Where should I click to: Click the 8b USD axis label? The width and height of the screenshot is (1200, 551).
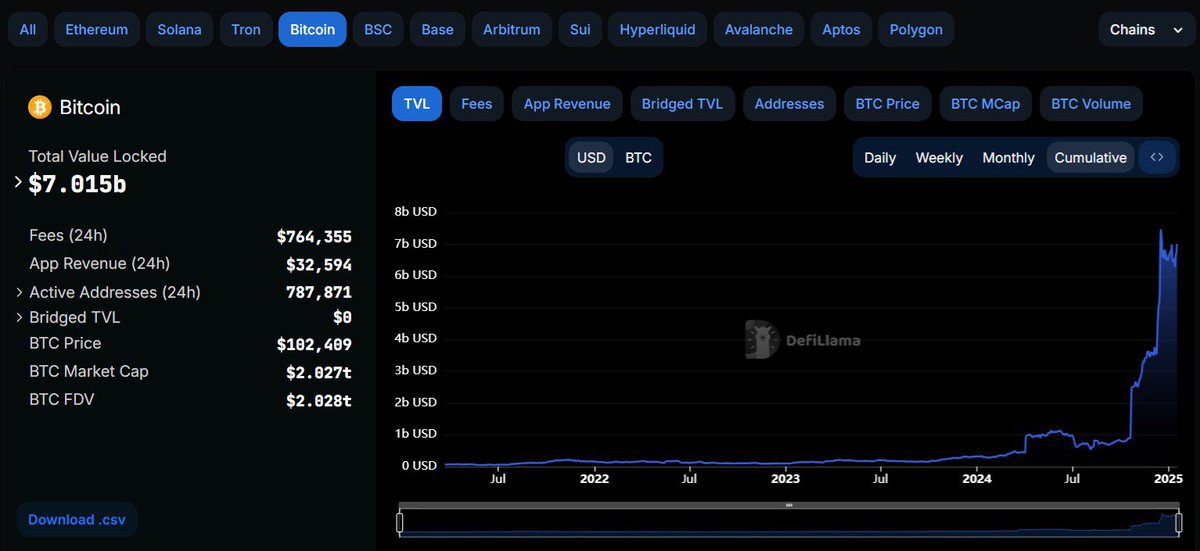point(415,212)
